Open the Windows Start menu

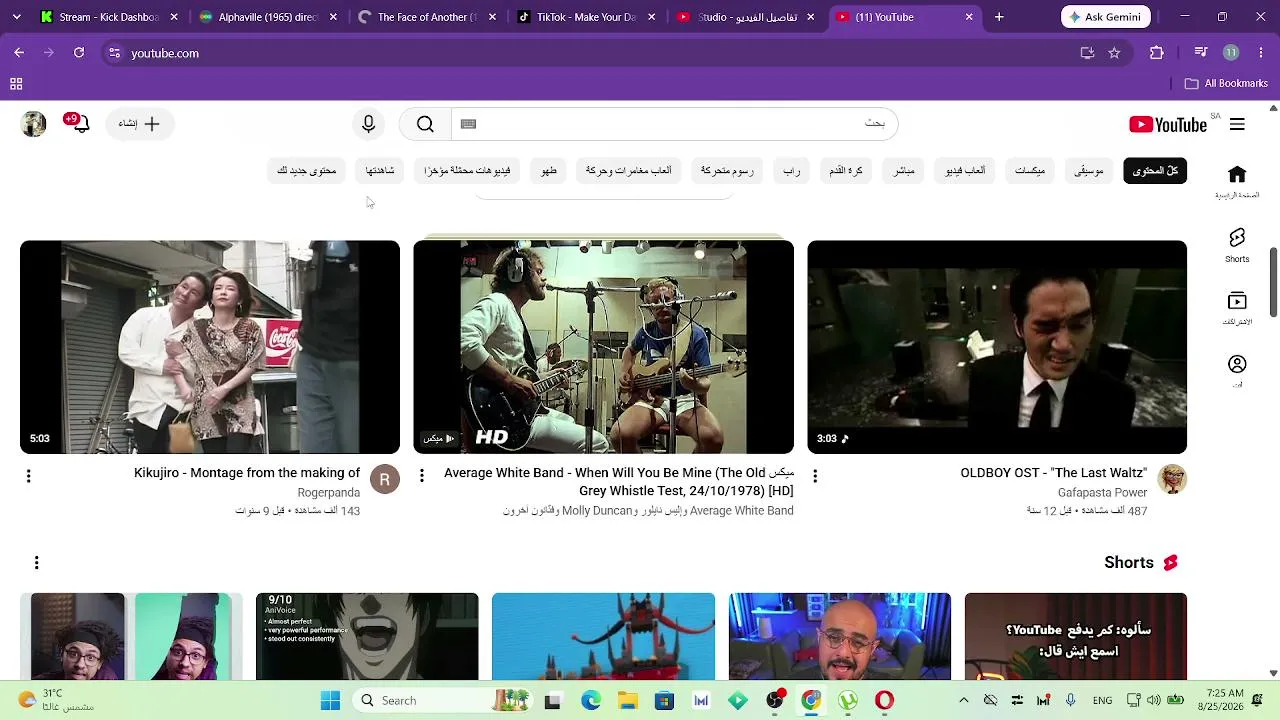tap(330, 700)
